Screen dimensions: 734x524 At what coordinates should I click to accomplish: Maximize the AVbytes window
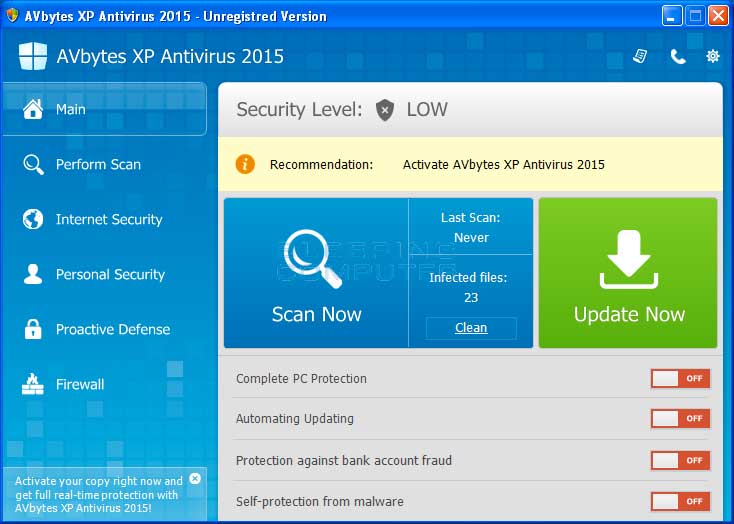coord(695,16)
